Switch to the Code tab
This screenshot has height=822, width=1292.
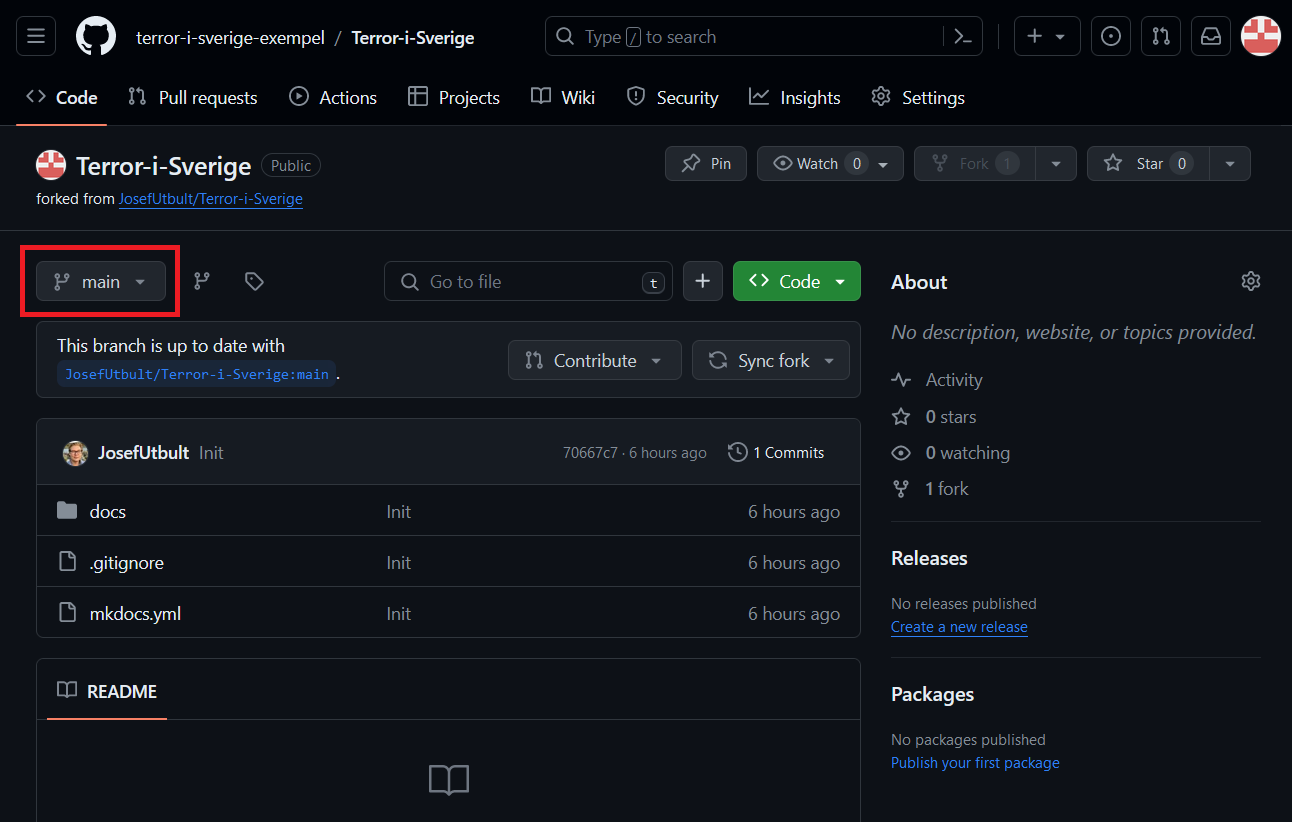tap(62, 98)
